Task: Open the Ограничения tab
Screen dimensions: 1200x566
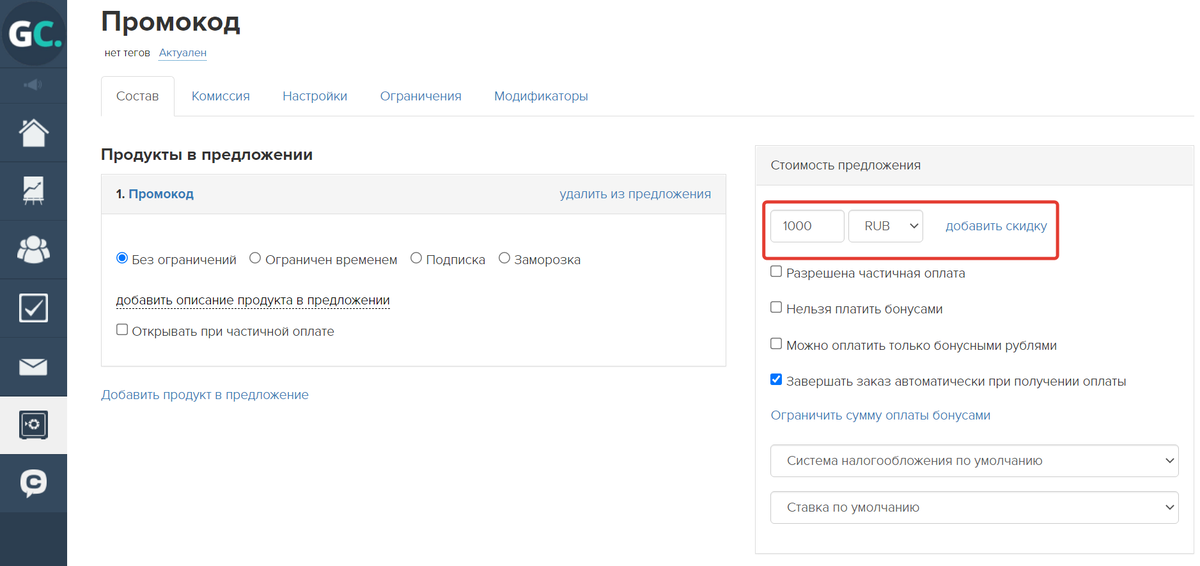Action: (420, 96)
